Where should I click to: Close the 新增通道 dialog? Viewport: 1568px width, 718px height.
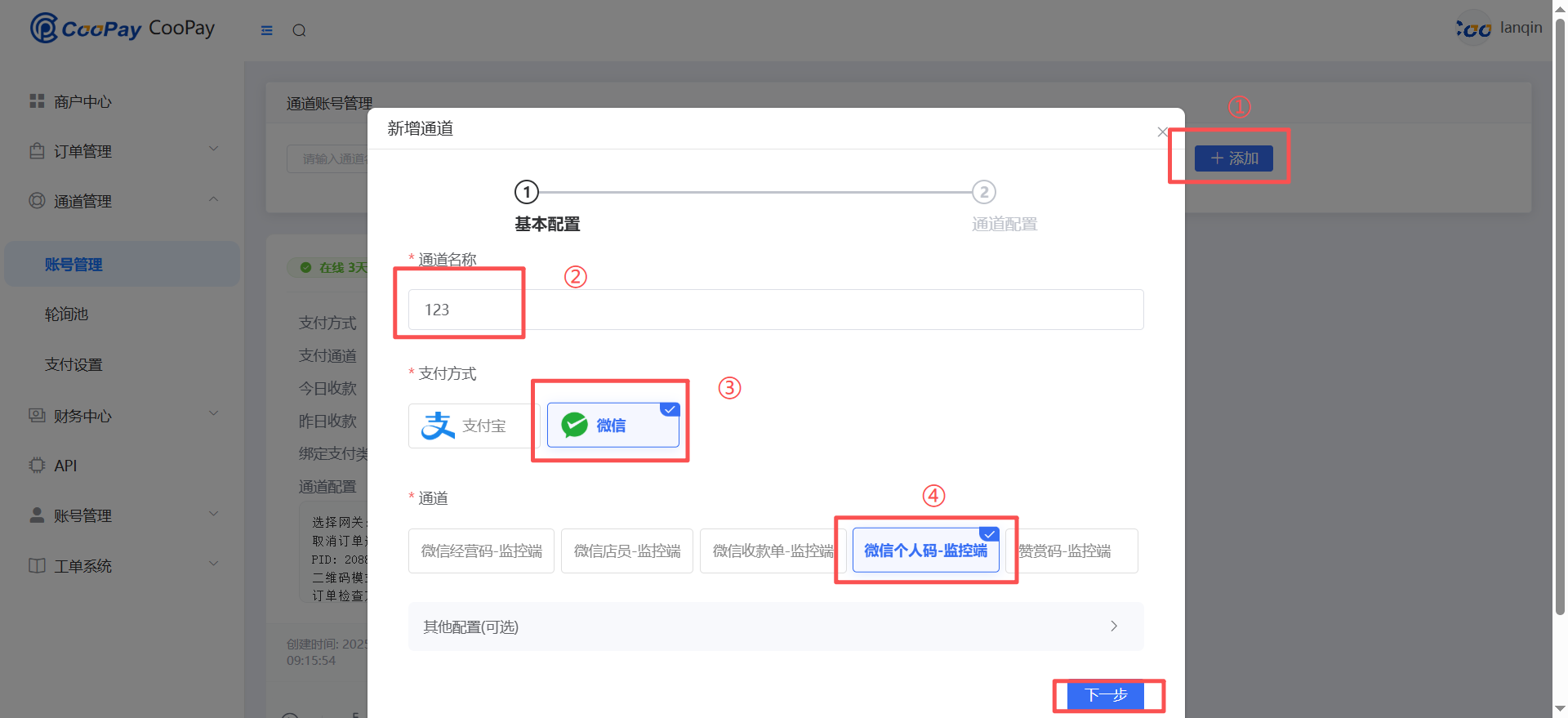click(1162, 132)
